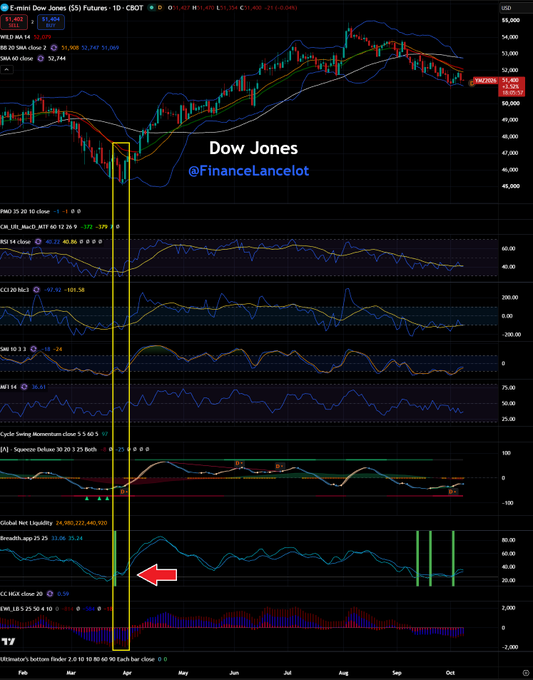Click the 60.00 level on the RSI scale
The height and width of the screenshot is (680, 533).
[x=508, y=248]
